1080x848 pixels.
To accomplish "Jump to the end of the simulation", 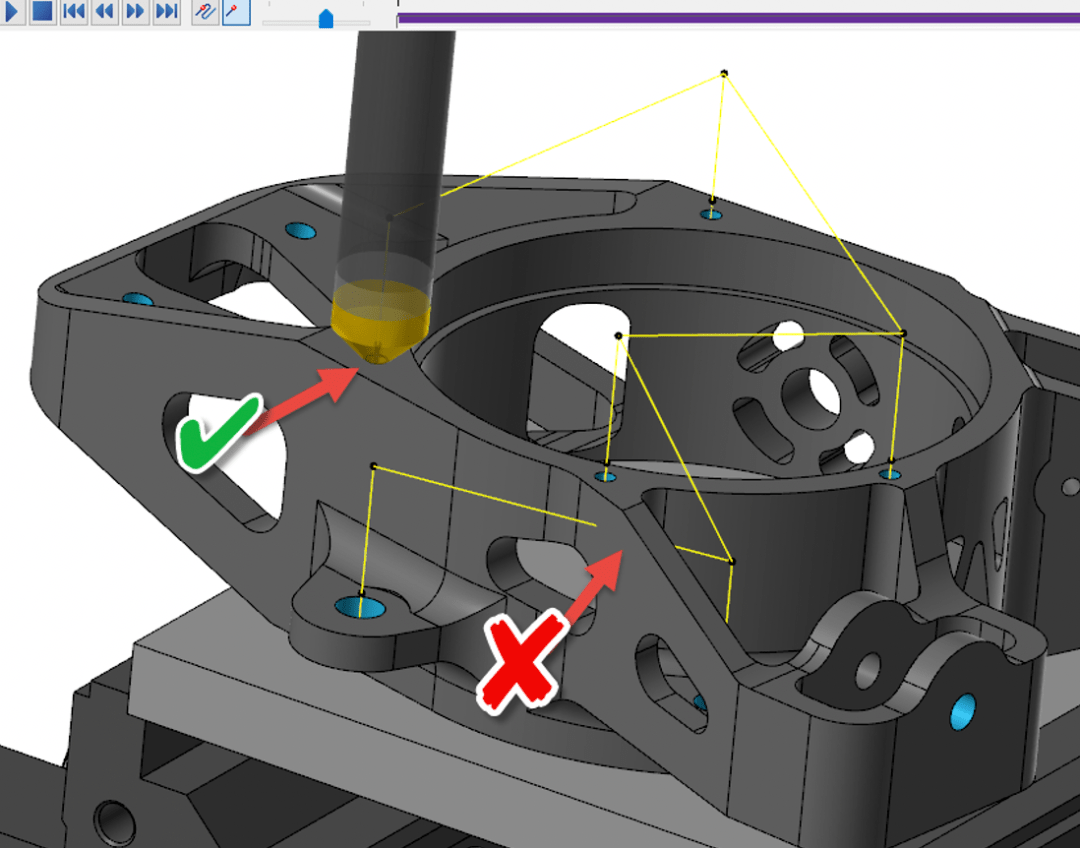I will click(x=166, y=12).
